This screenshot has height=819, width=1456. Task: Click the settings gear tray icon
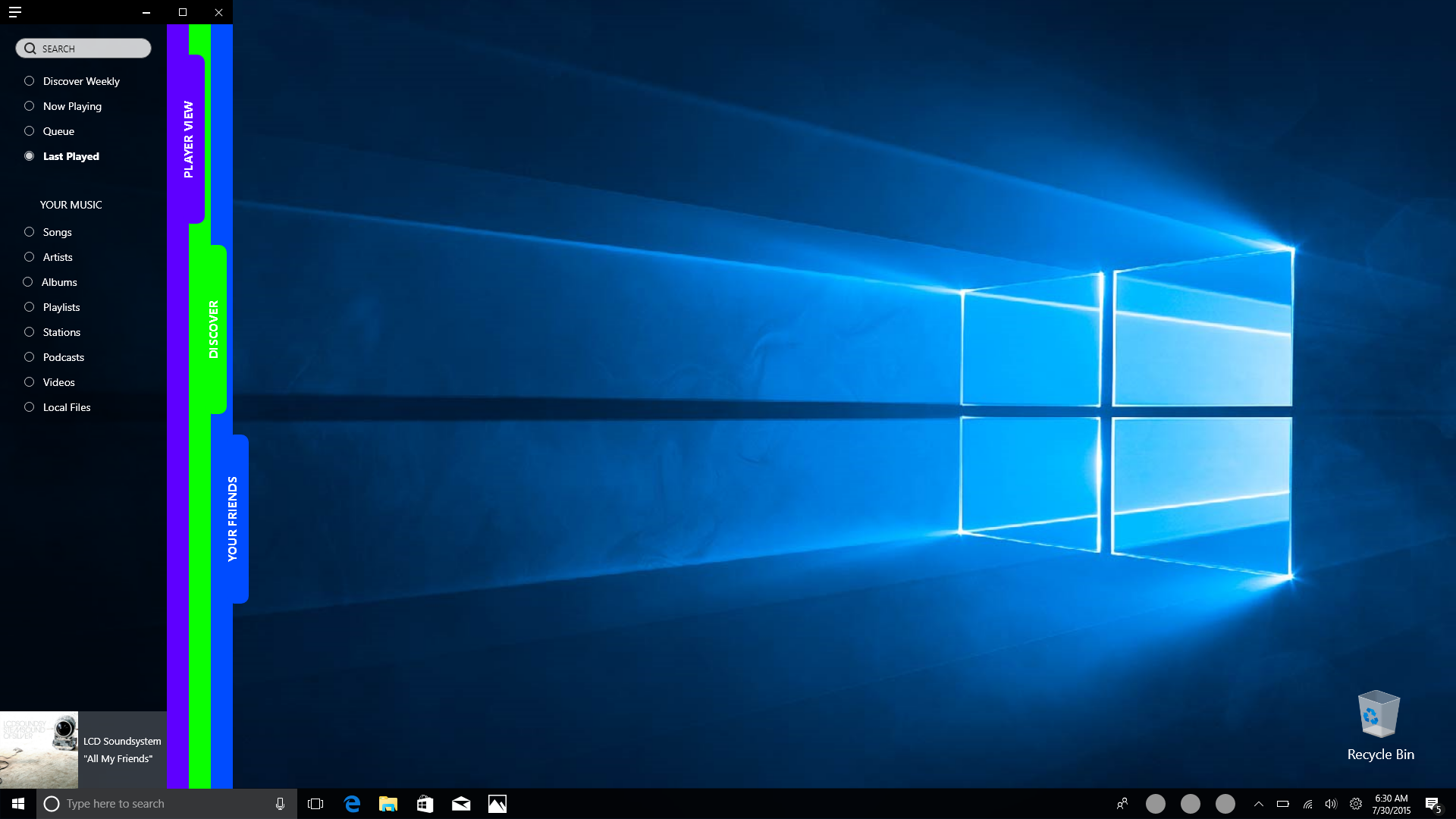[x=1356, y=804]
